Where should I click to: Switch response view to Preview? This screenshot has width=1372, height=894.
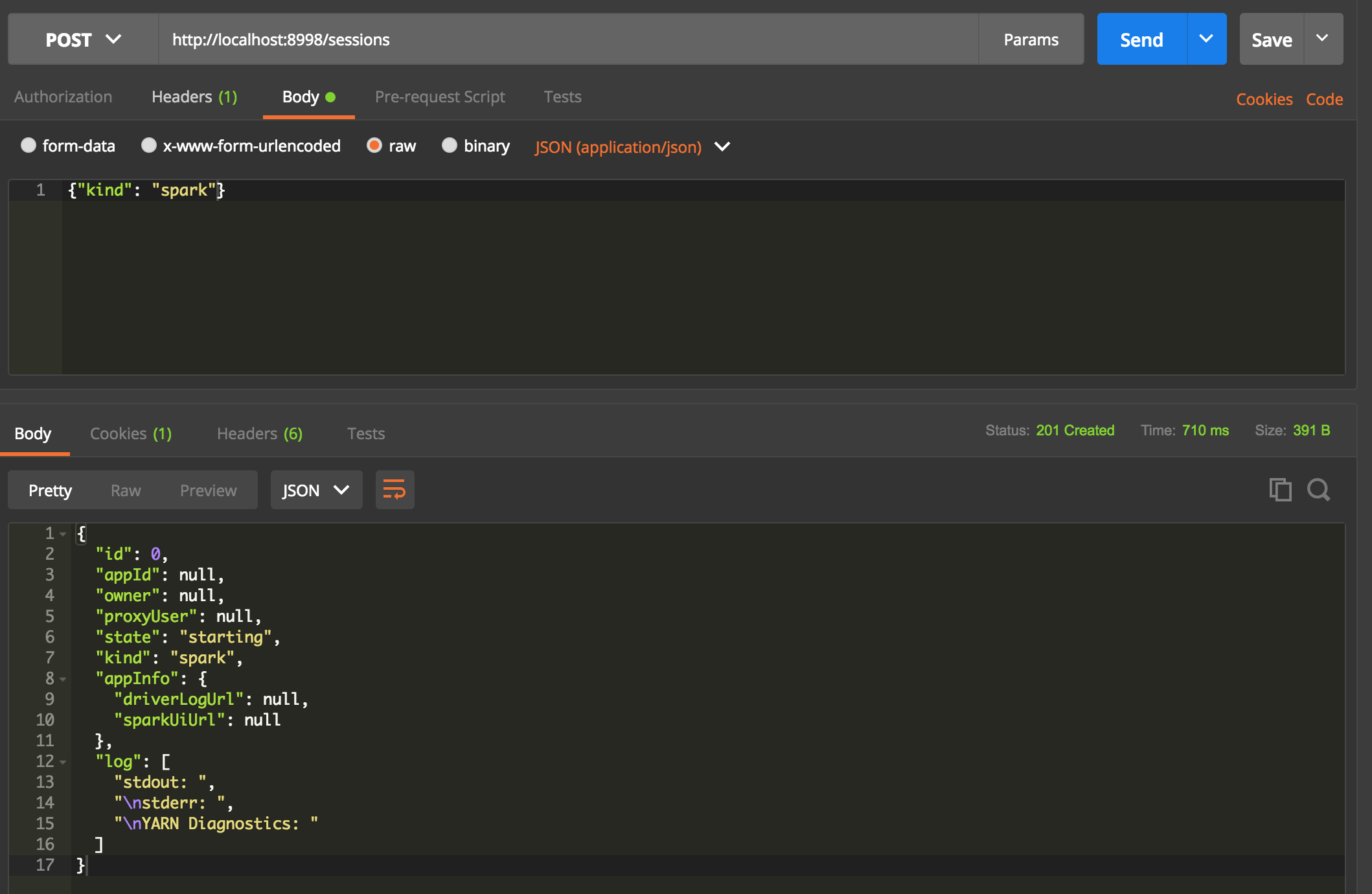208,490
